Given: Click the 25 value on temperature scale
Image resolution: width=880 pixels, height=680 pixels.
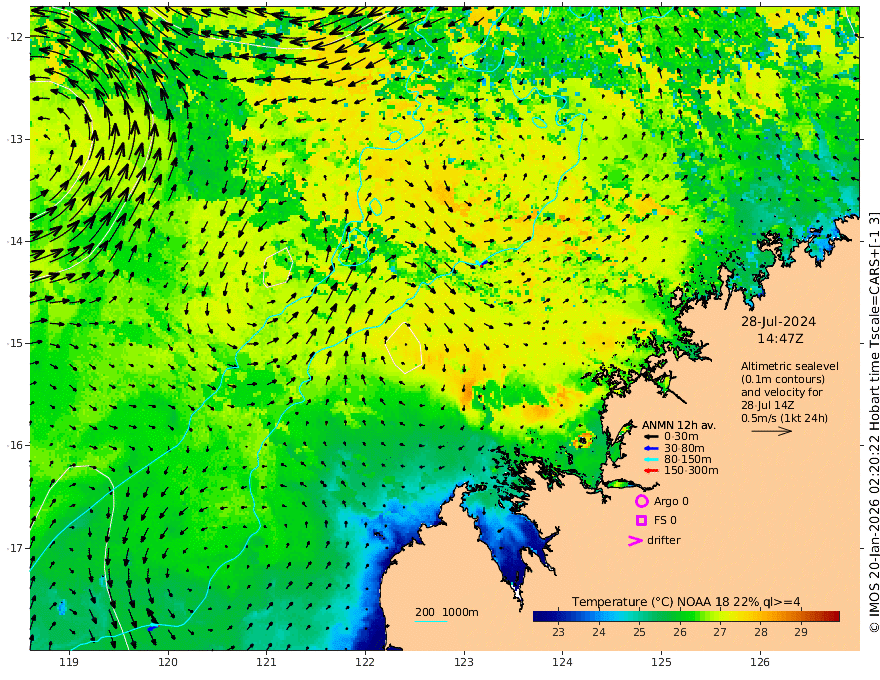Looking at the screenshot, I should (x=639, y=632).
